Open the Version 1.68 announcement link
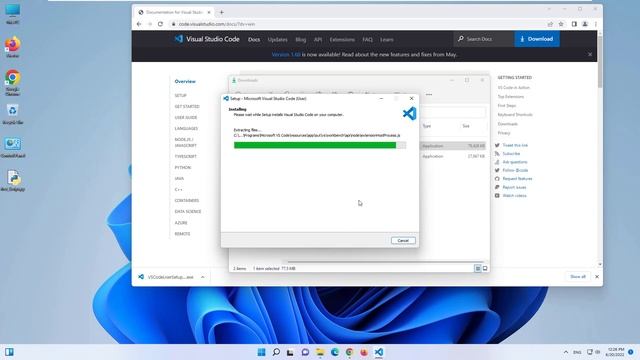 click(286, 54)
